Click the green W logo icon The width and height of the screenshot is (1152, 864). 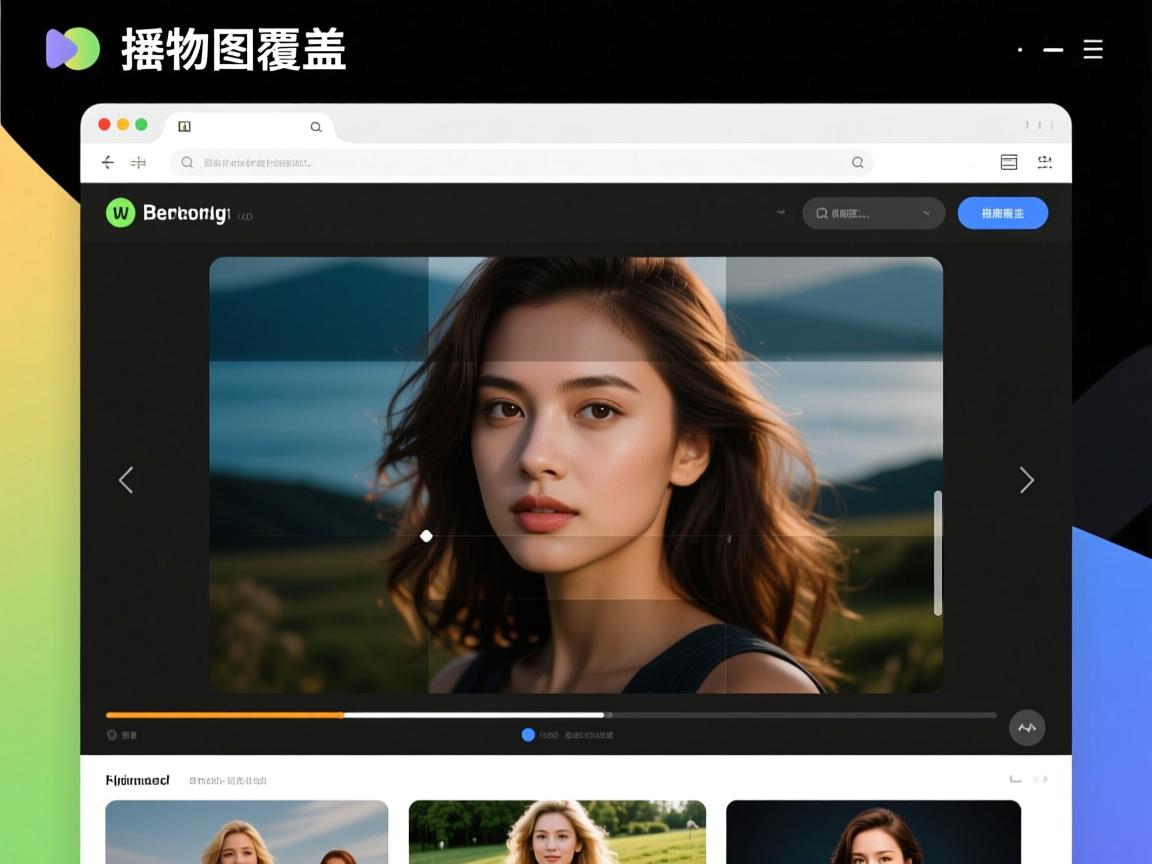[x=120, y=213]
